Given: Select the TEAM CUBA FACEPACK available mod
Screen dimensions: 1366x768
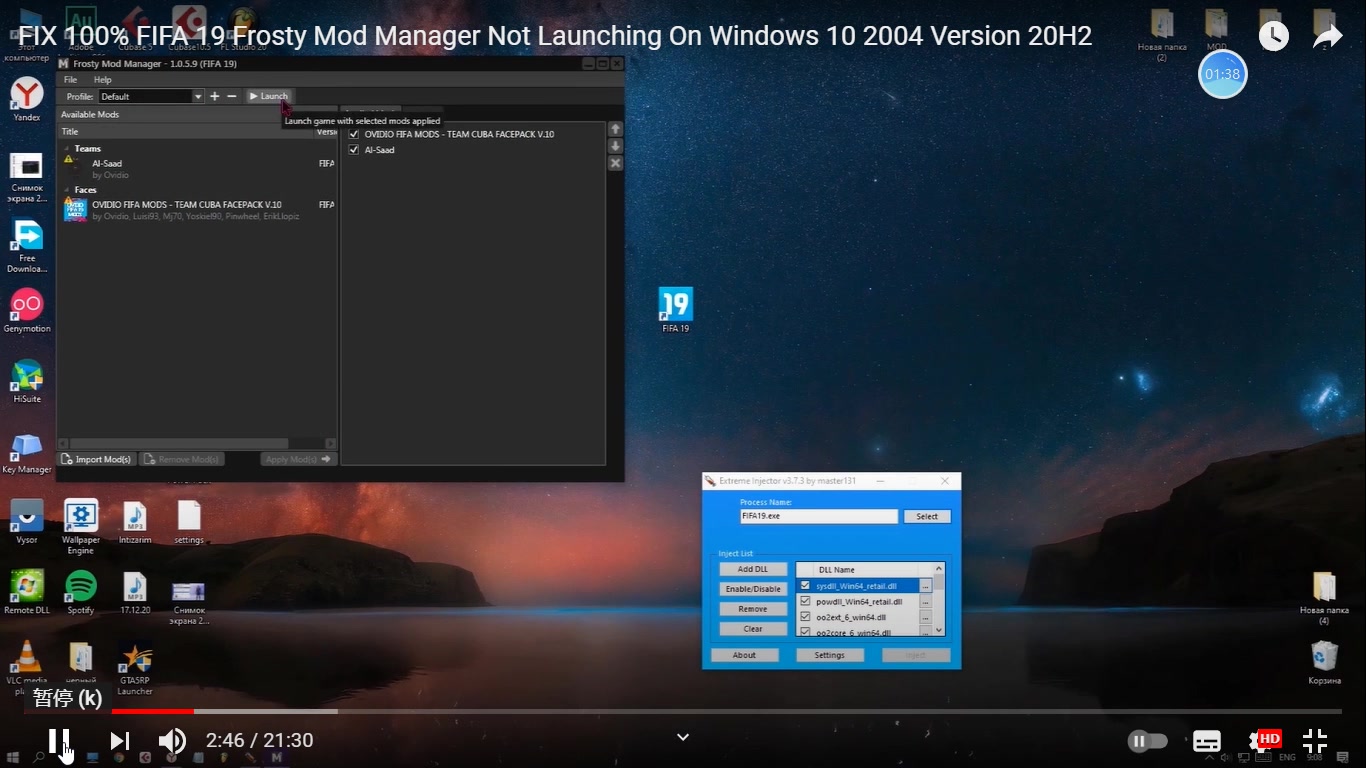Looking at the screenshot, I should 198,210.
